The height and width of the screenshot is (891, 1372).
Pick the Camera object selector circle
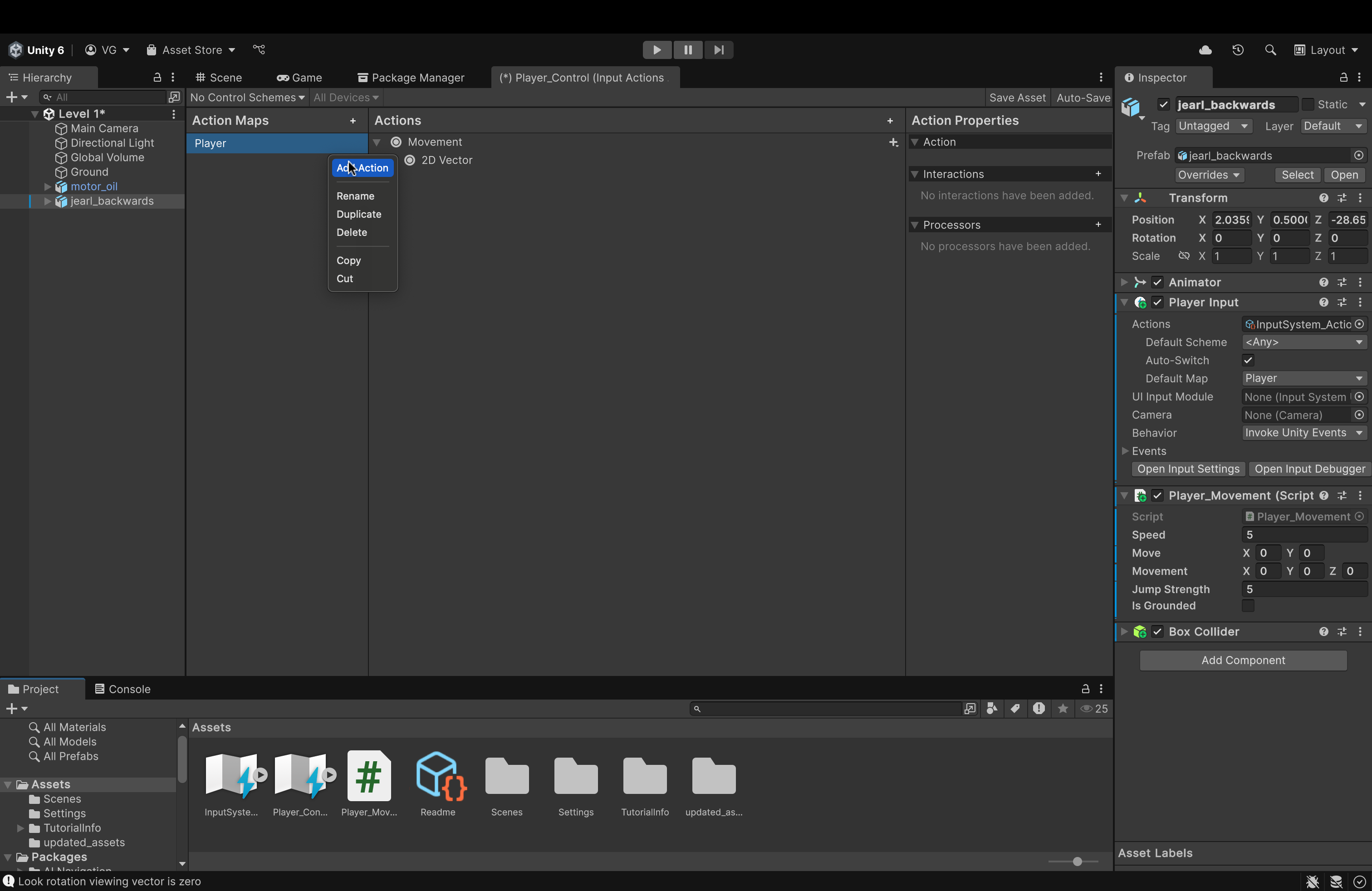tap(1359, 415)
